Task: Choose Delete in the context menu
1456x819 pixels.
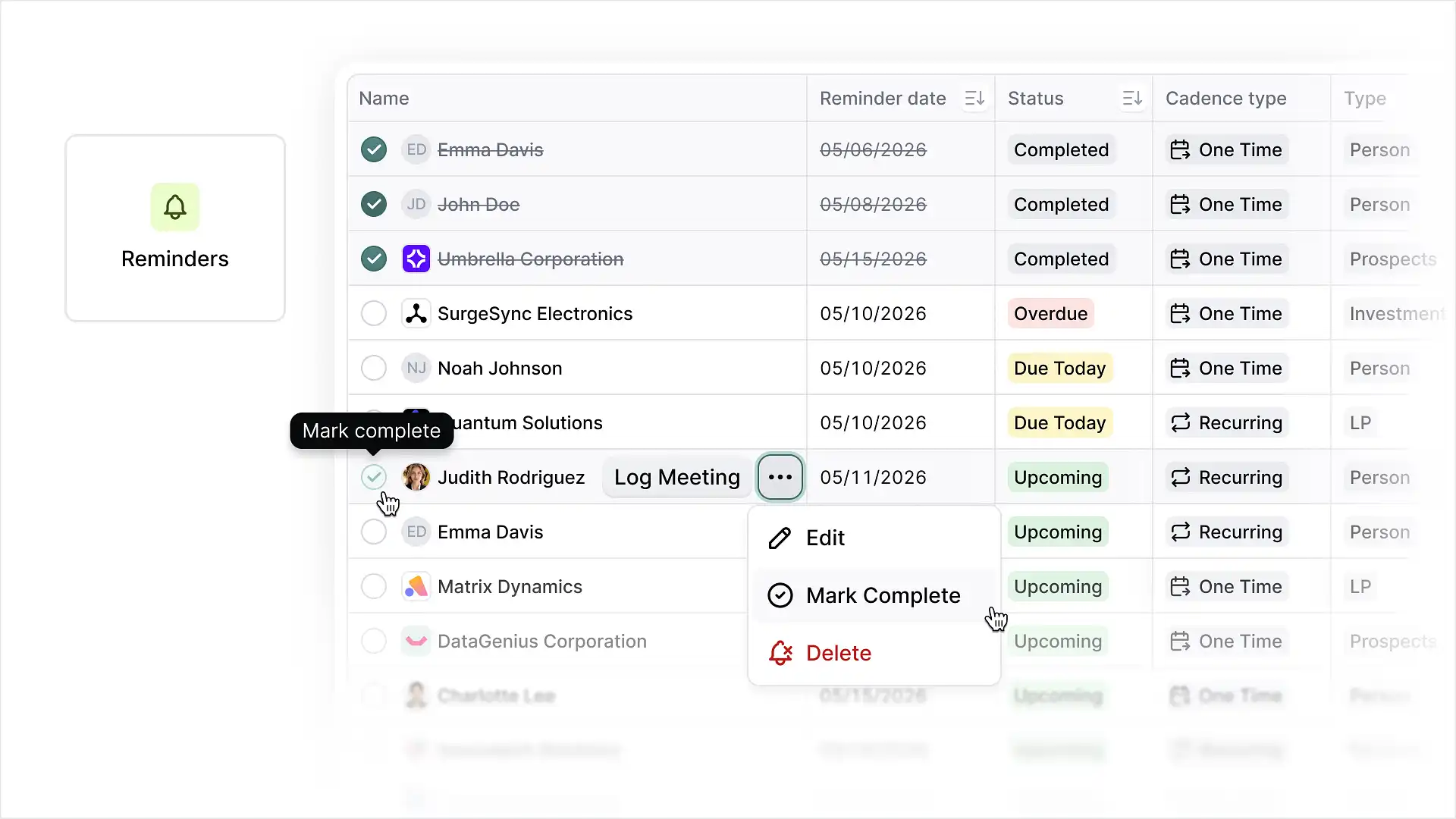Action: pyautogui.click(x=874, y=653)
